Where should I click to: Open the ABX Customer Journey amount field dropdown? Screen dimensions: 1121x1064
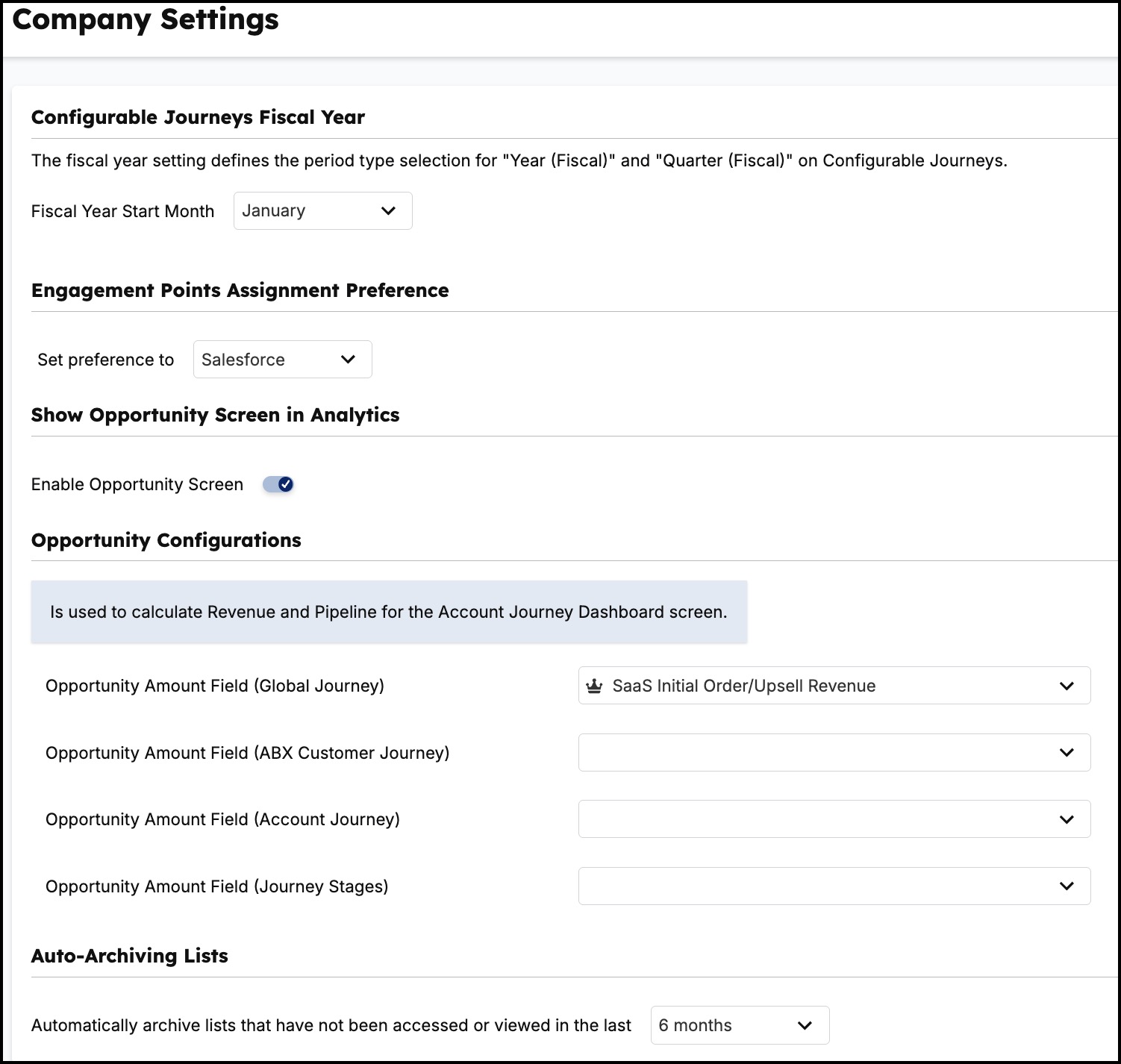834,753
